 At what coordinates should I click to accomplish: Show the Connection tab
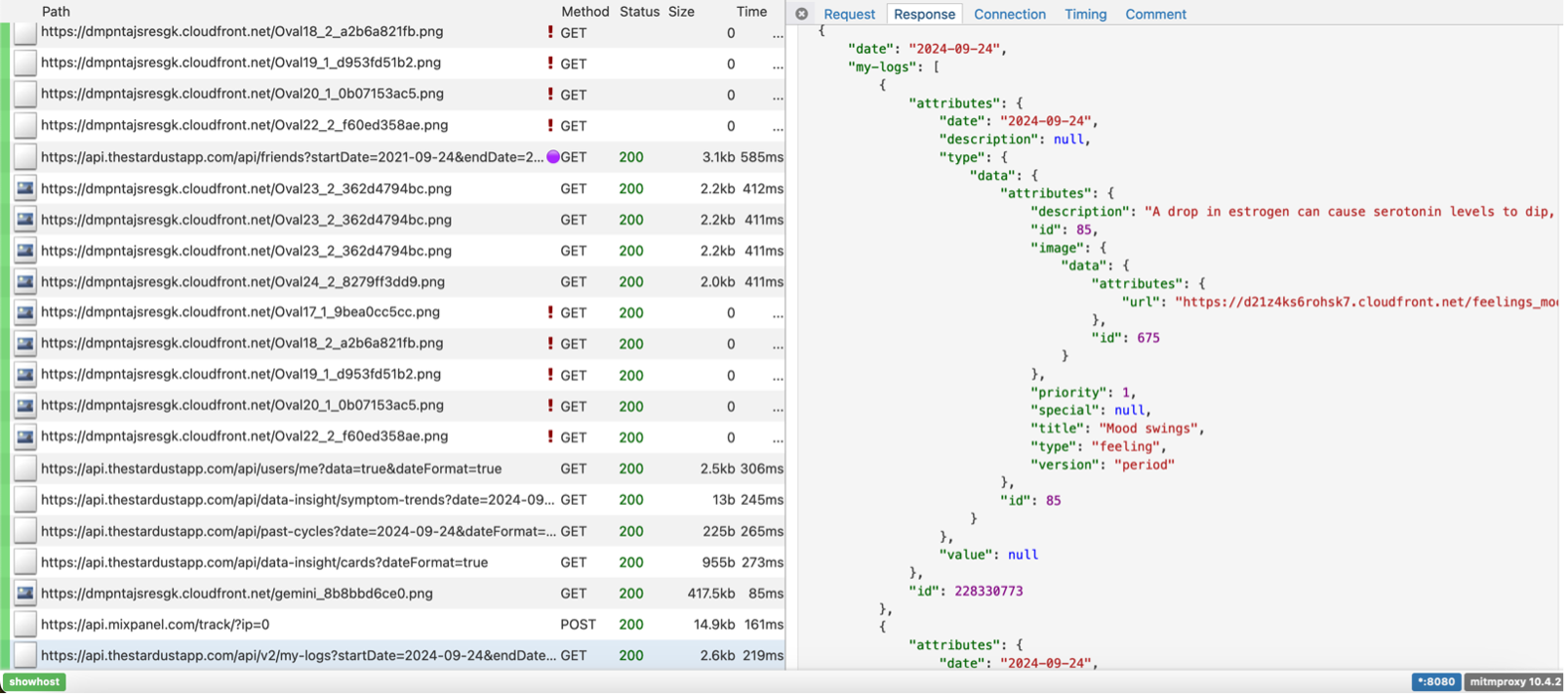point(1009,14)
